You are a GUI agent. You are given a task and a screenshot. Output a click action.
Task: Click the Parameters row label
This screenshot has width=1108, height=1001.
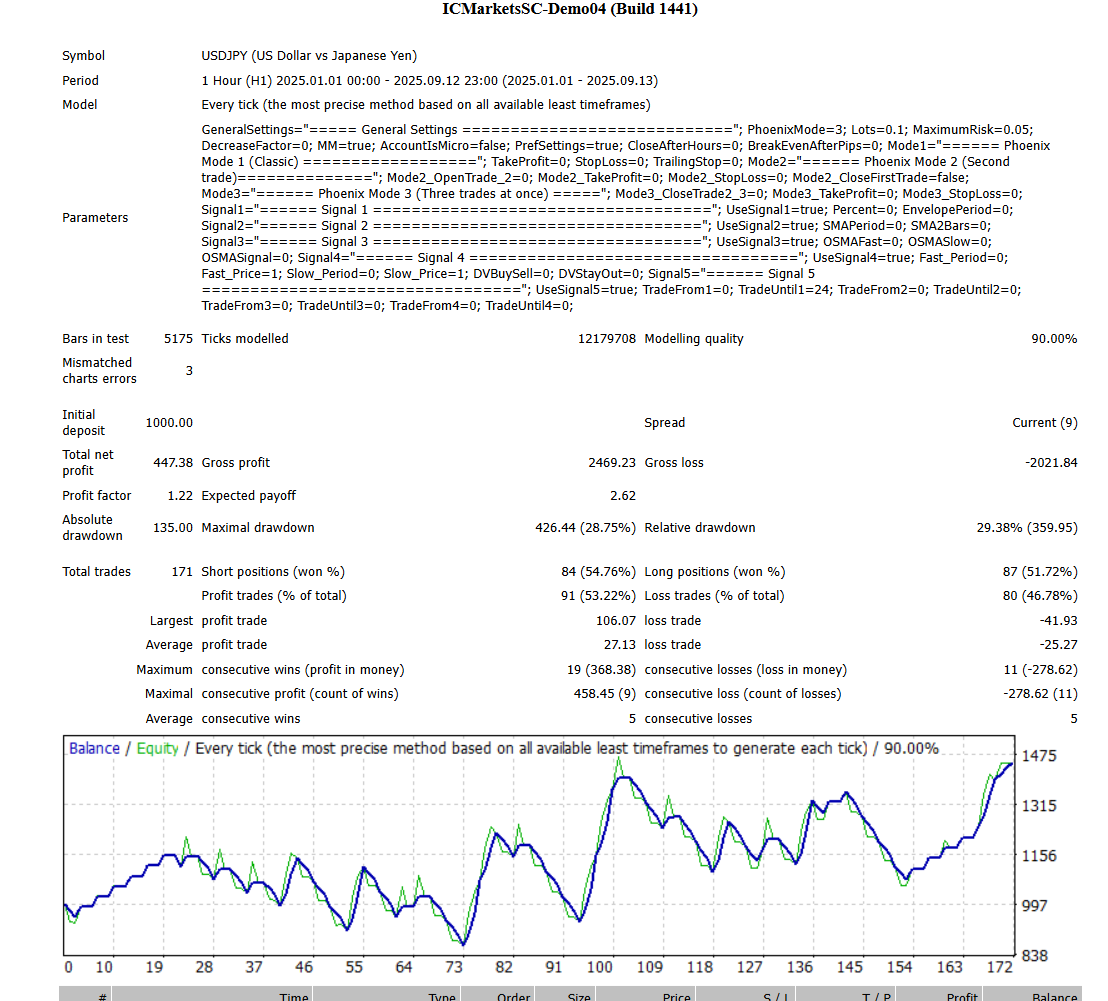click(x=95, y=218)
